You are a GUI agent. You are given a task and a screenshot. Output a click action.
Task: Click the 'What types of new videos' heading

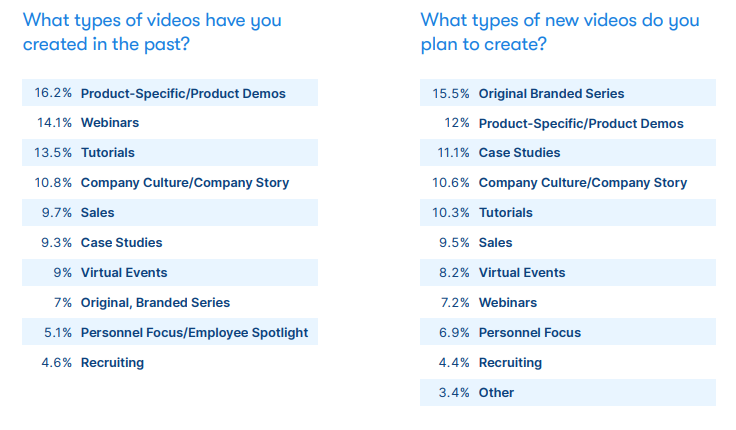[560, 32]
